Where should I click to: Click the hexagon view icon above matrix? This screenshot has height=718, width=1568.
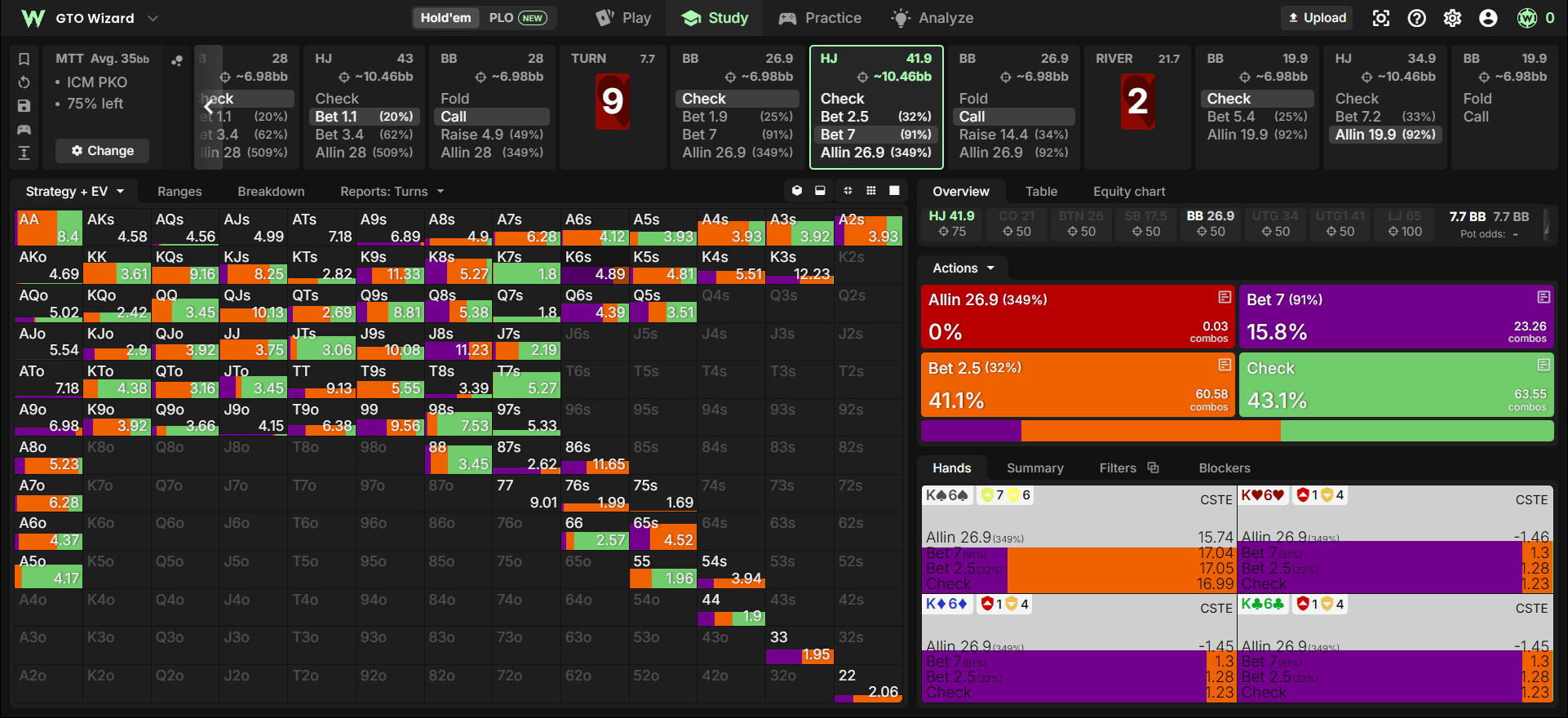(x=797, y=191)
